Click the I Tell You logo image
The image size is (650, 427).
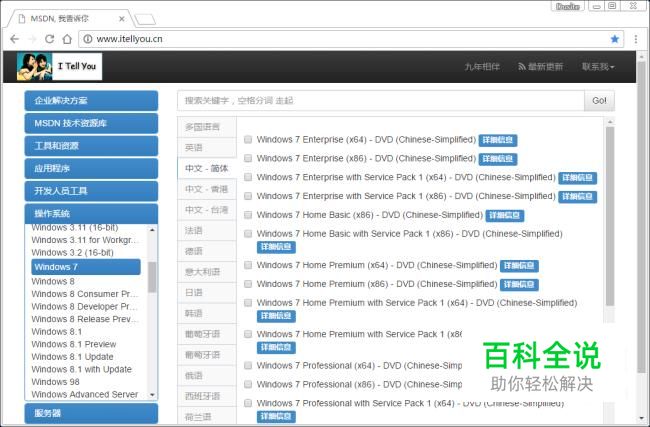point(59,66)
